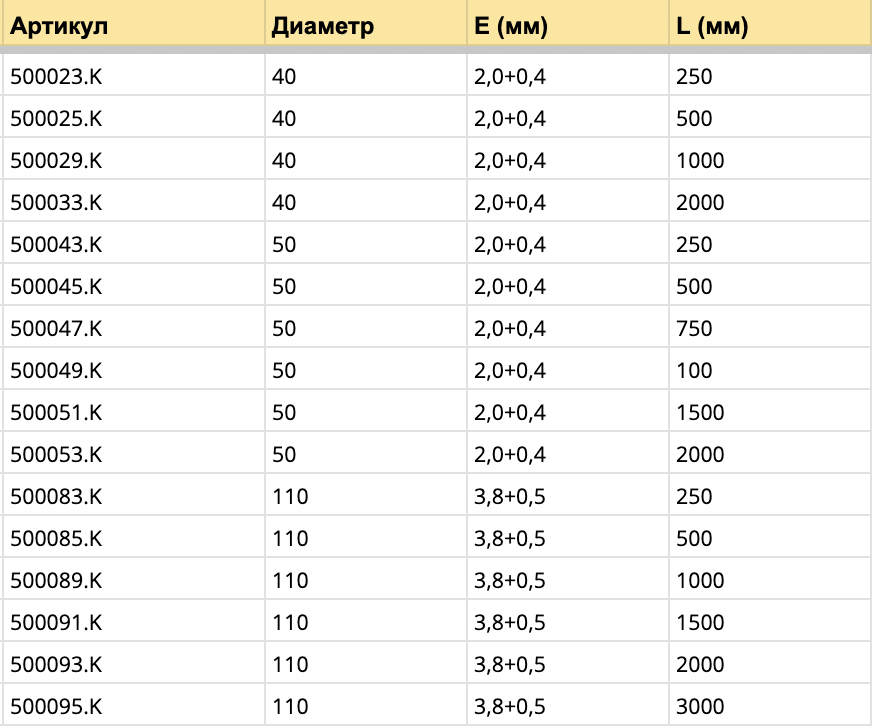Click the Диаметр column header

point(322,27)
